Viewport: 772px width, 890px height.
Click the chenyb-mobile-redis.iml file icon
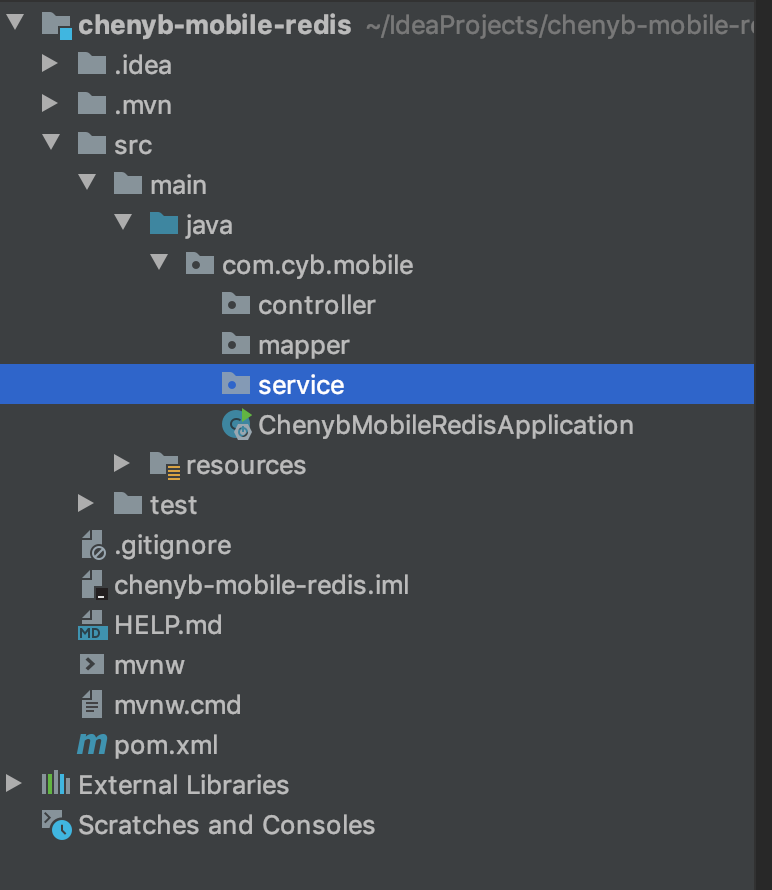(94, 585)
